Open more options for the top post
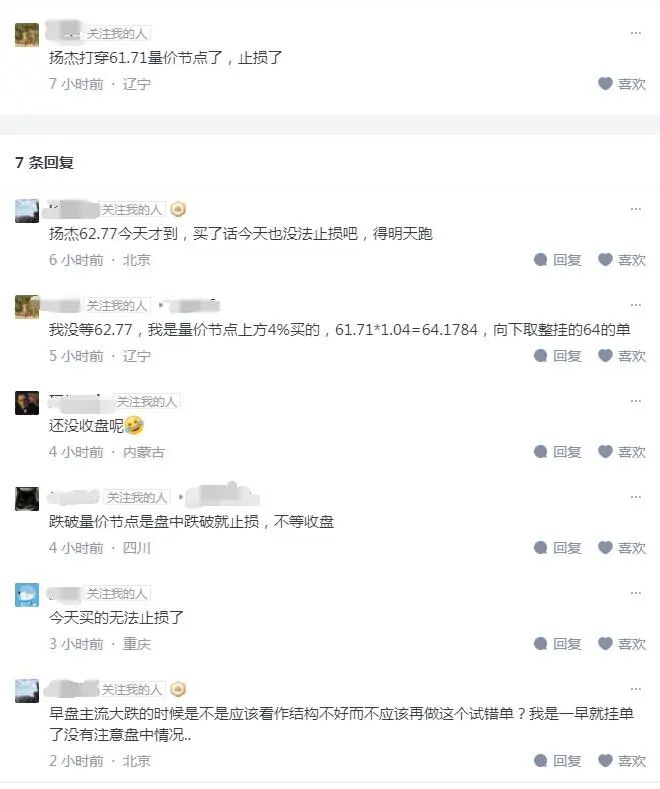 click(636, 33)
